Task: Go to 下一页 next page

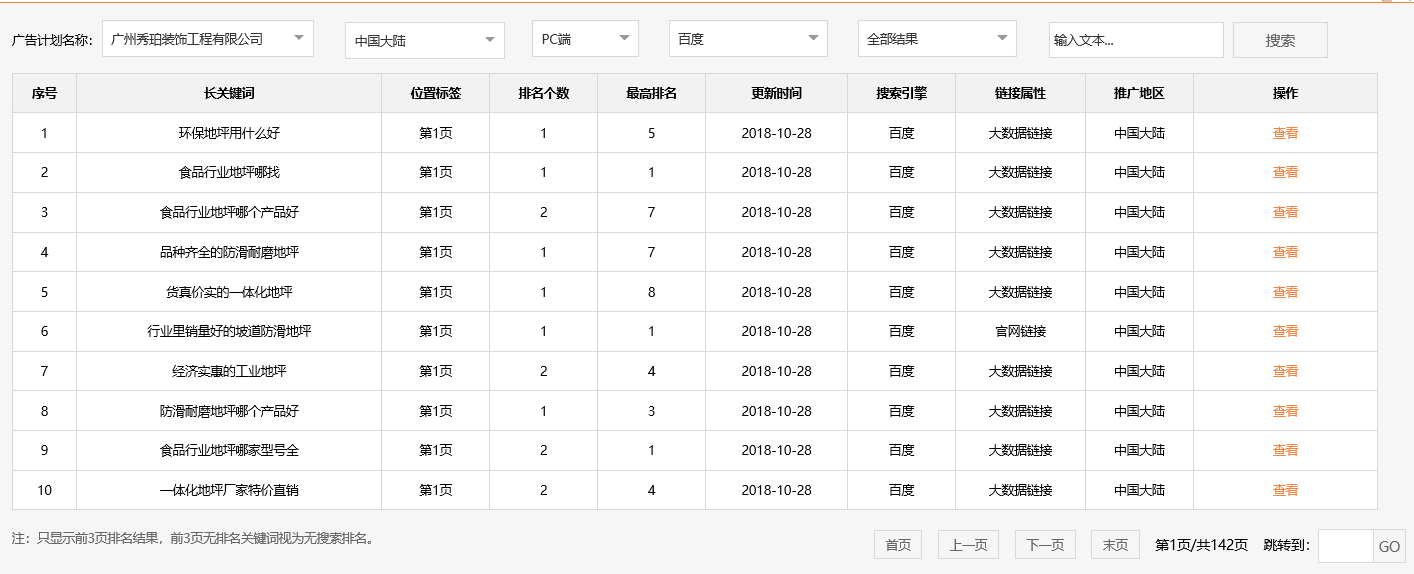Action: [1045, 545]
